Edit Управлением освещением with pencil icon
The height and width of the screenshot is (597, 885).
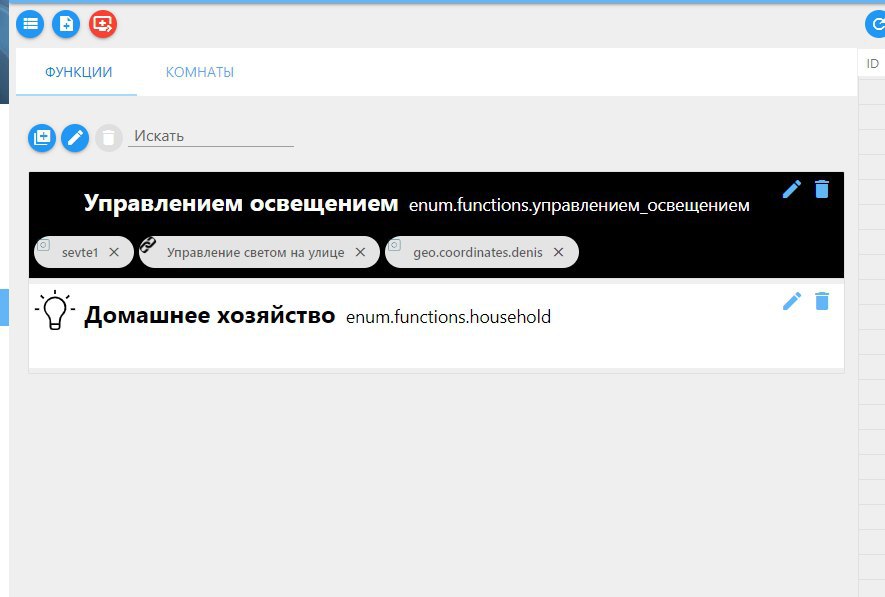tap(792, 189)
